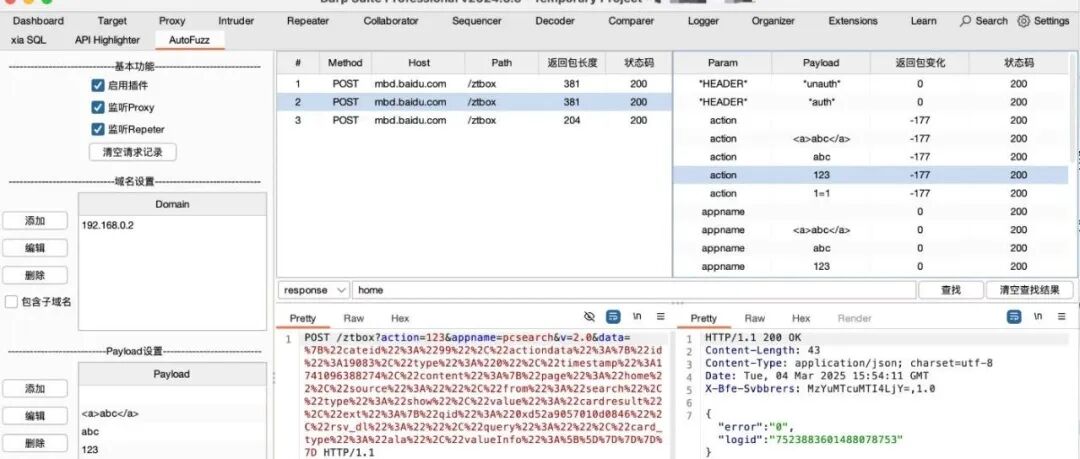Click the 清空请求记录 button

[133, 152]
